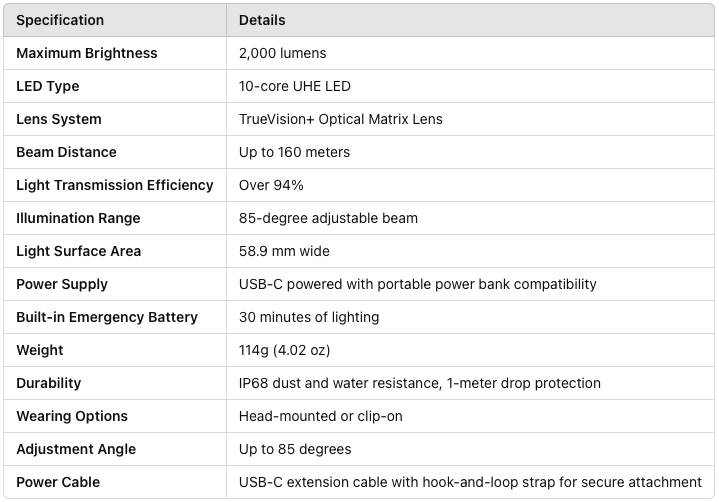
Task: Click the Details column header
Action: pyautogui.click(x=262, y=20)
